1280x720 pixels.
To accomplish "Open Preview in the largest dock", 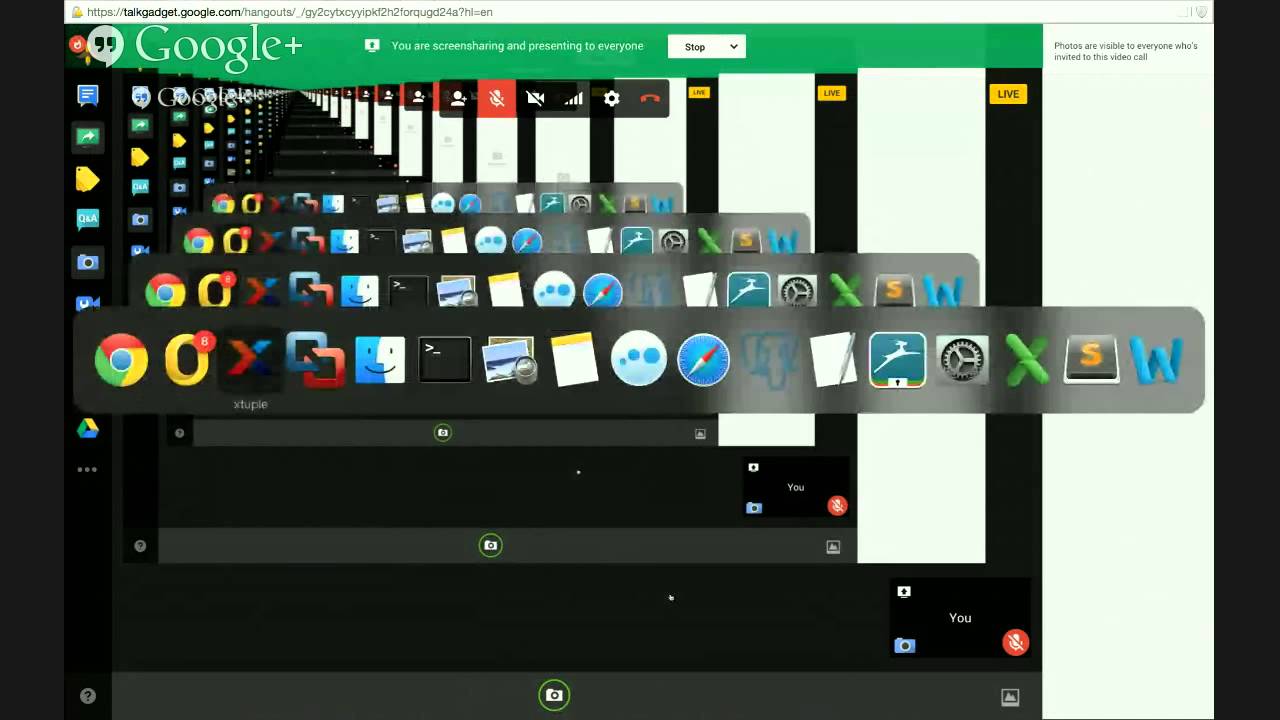I will coord(510,360).
